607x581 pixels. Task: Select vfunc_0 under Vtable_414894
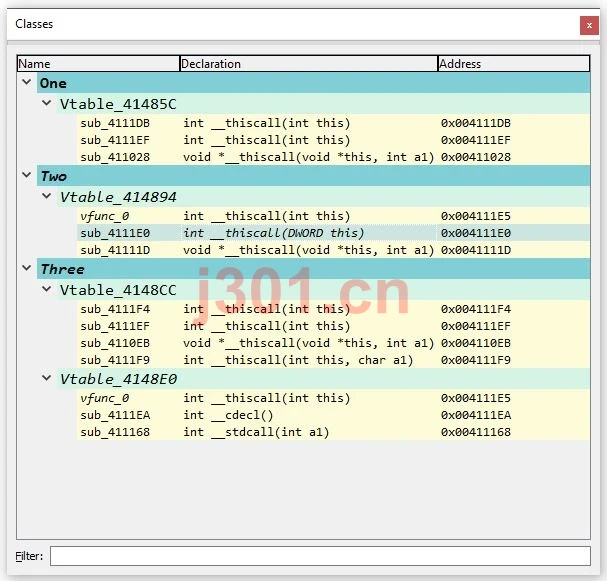click(x=105, y=216)
